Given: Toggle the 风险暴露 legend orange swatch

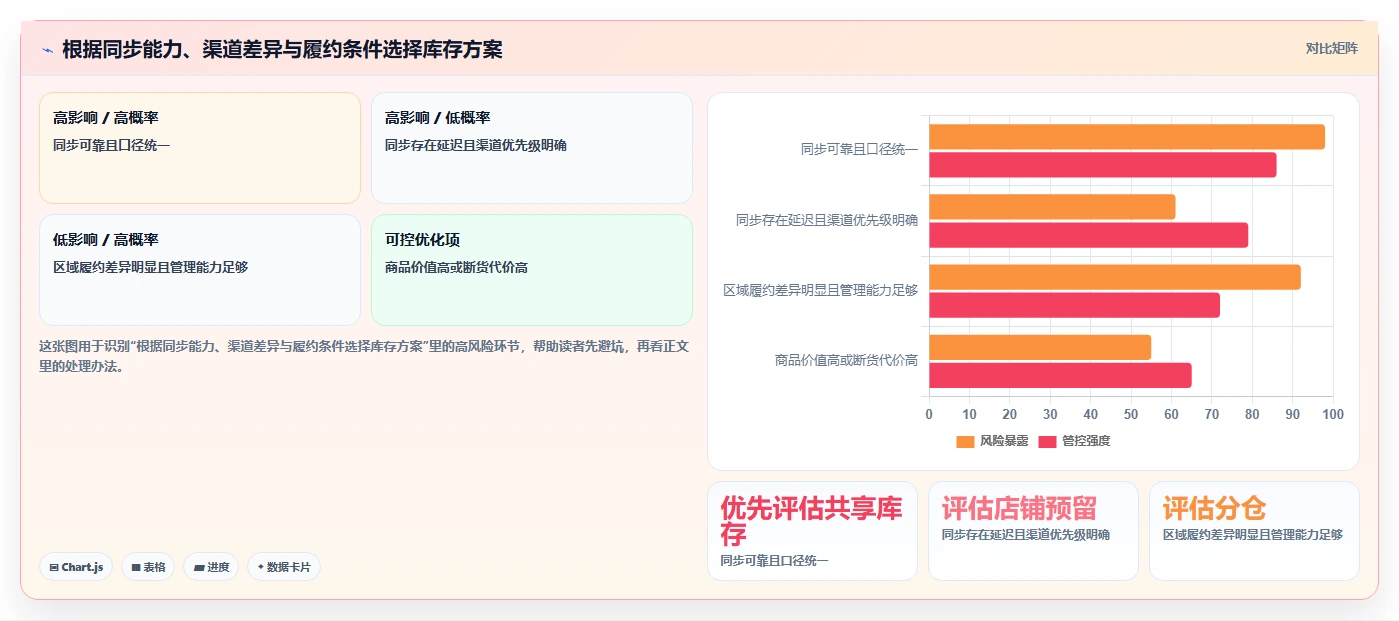Looking at the screenshot, I should tap(965, 441).
